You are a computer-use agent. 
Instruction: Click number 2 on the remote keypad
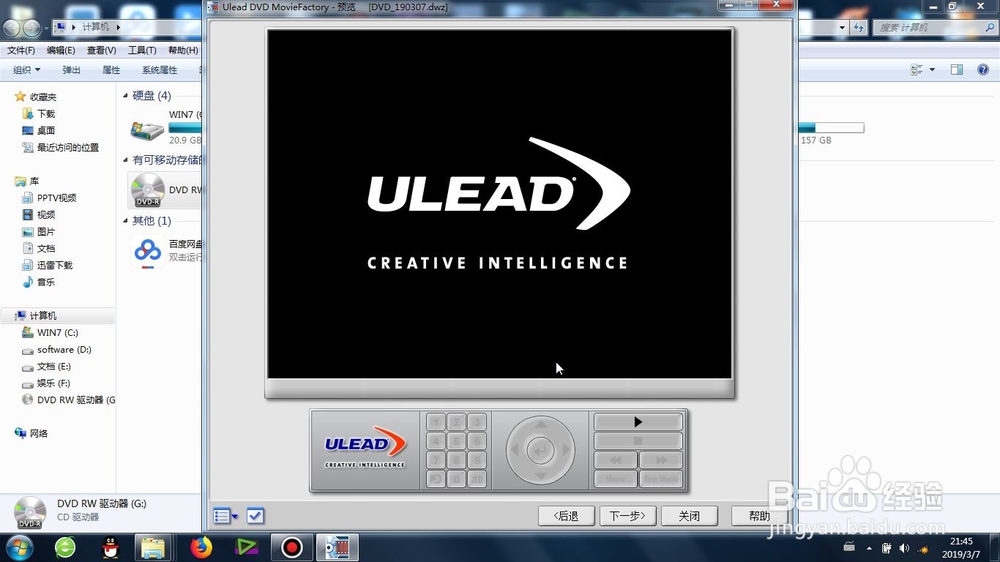point(456,422)
